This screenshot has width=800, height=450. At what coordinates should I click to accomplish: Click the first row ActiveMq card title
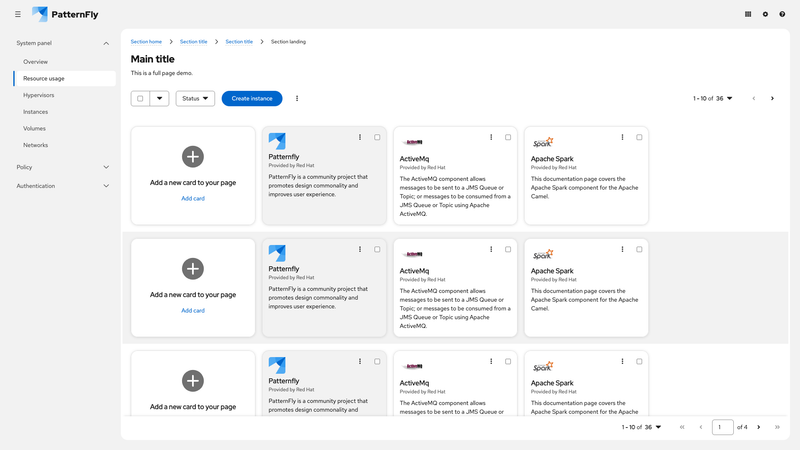click(414, 159)
